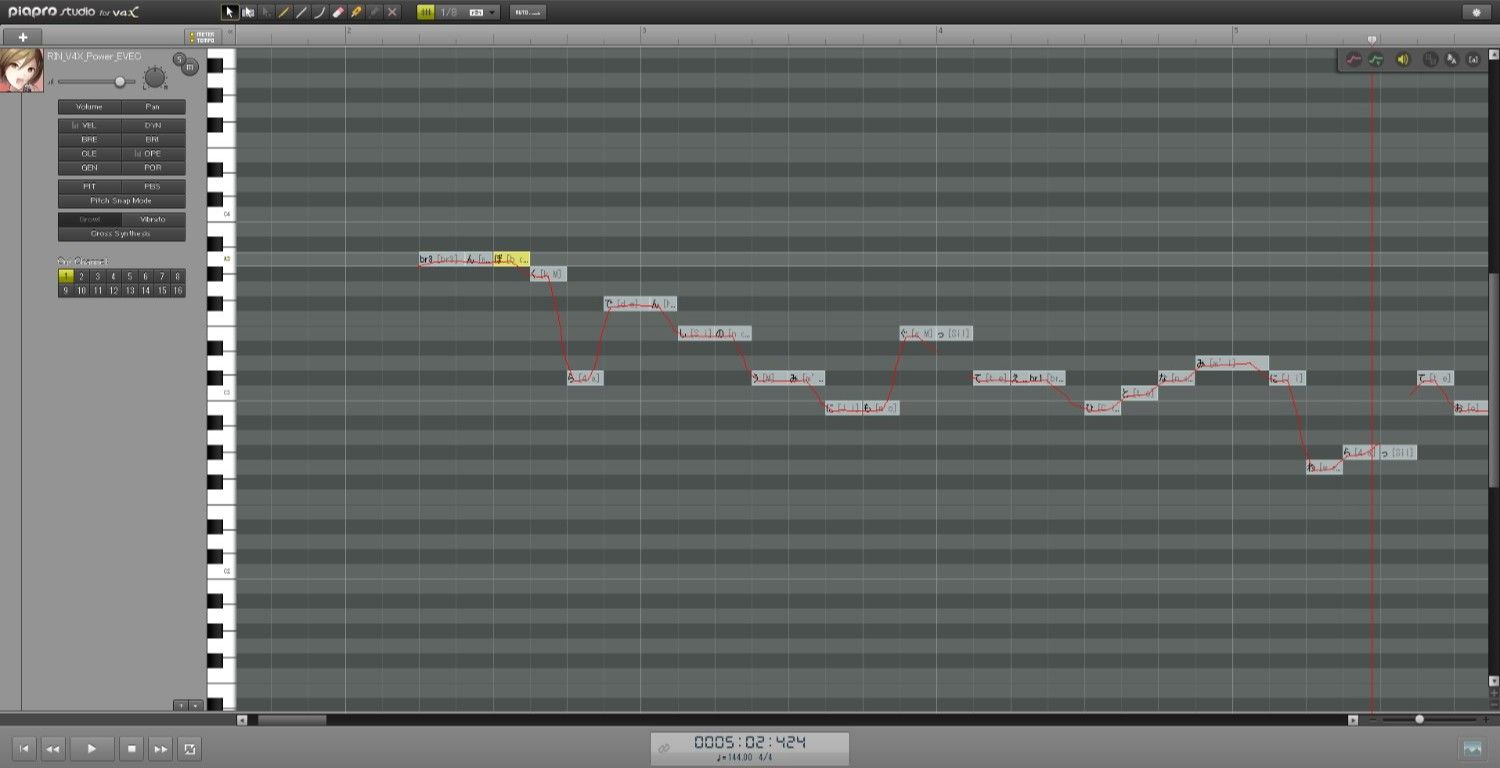This screenshot has height=768, width=1500.
Task: Mute the RIN_V4X_Power track with M button
Action: (x=189, y=67)
